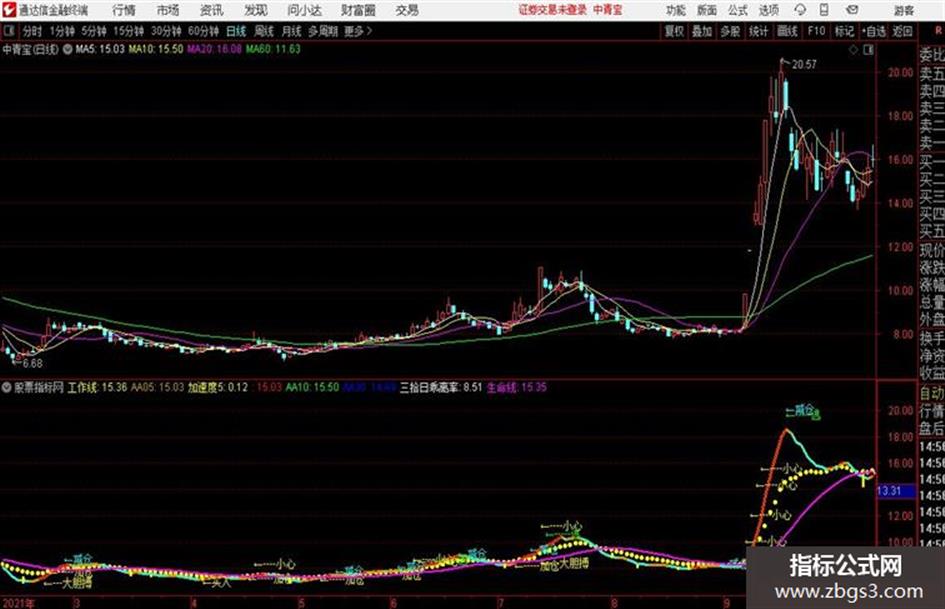Click the red R indicator at top-right
945x609 pixels.
pyautogui.click(x=938, y=31)
